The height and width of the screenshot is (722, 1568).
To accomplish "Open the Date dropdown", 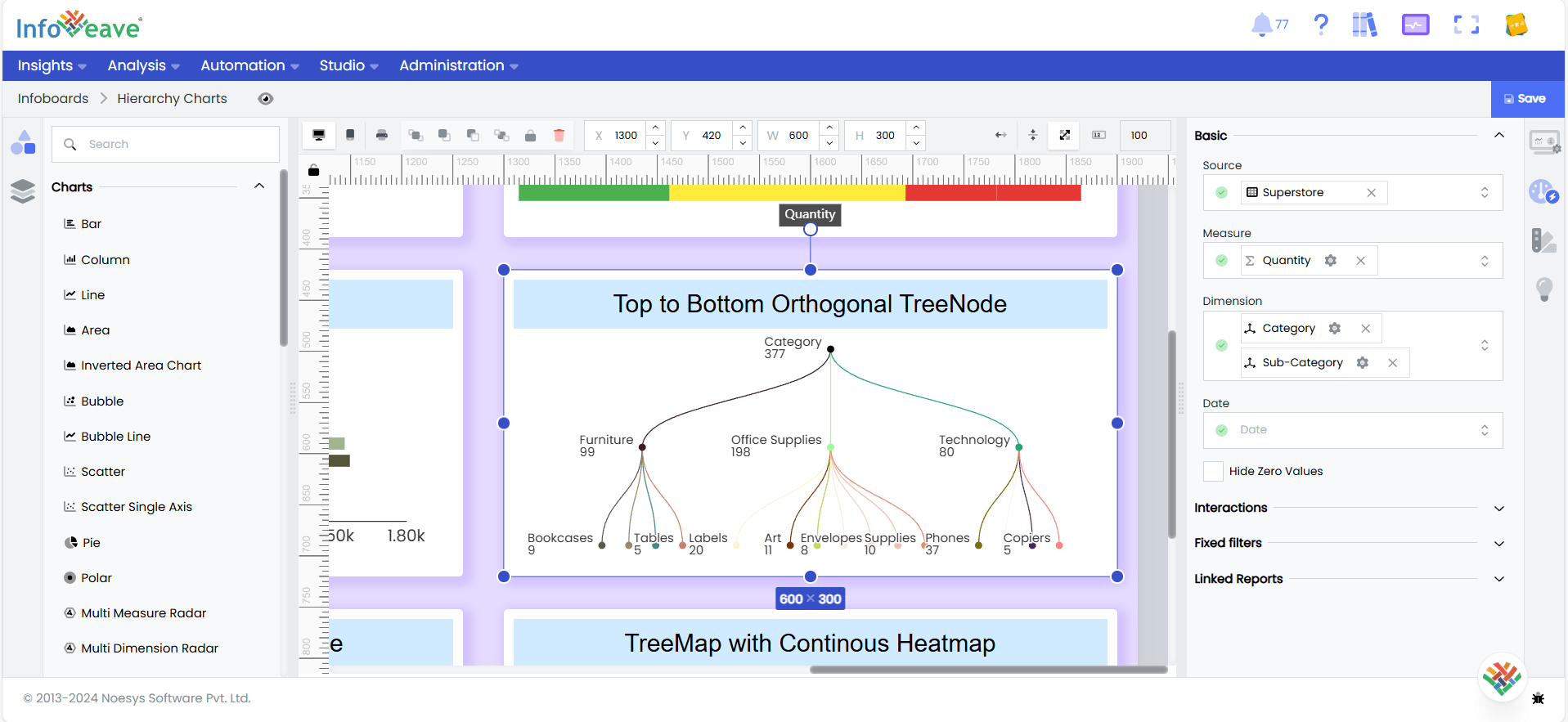I will [1353, 430].
